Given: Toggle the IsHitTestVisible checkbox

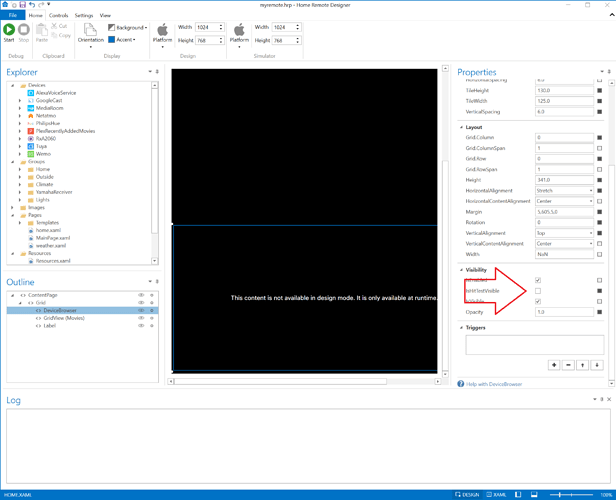Looking at the screenshot, I should pyautogui.click(x=538, y=291).
